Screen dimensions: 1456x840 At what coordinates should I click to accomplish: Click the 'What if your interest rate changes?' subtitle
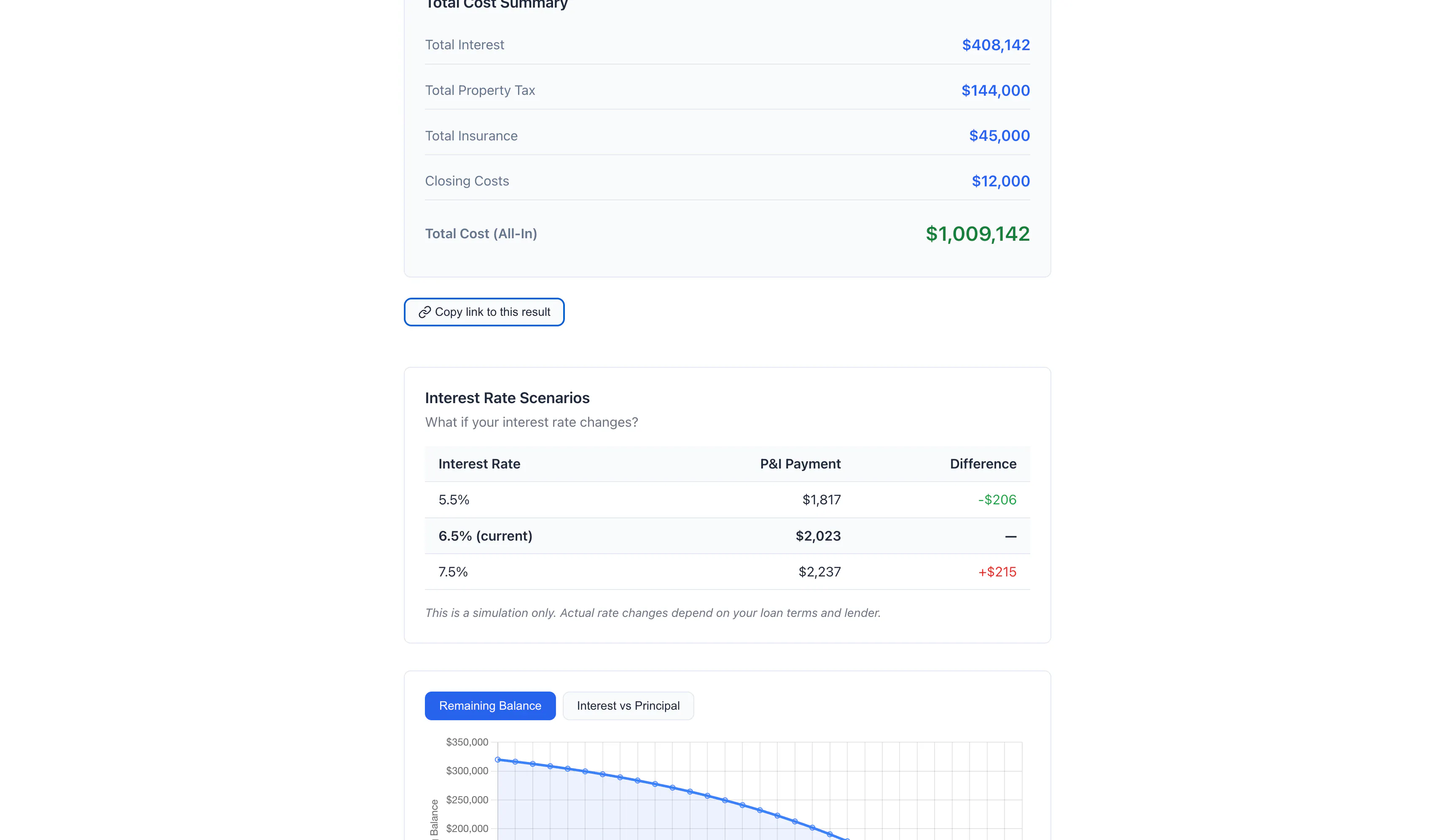coord(531,422)
